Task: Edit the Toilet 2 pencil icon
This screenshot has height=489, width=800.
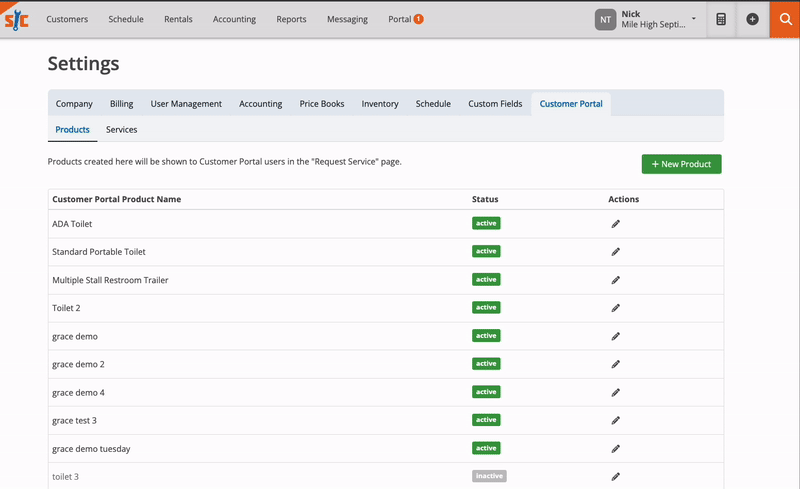Action: point(616,308)
